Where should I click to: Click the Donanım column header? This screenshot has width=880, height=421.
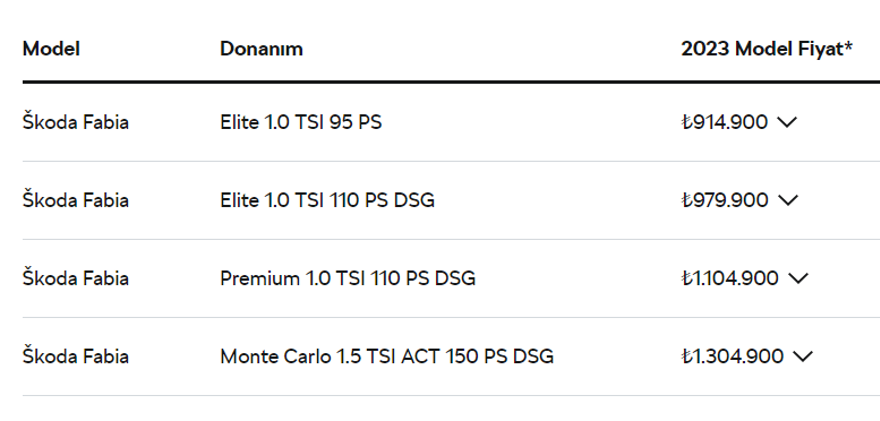[261, 48]
